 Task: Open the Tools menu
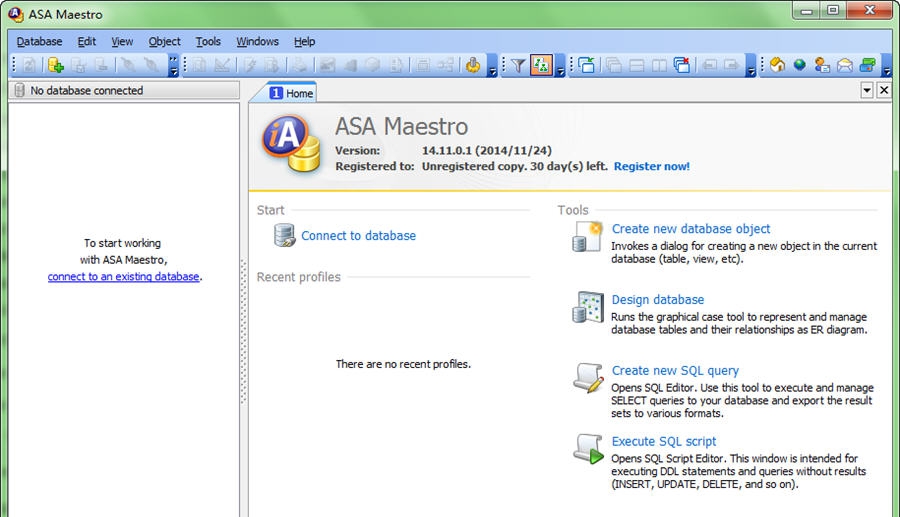coord(208,42)
